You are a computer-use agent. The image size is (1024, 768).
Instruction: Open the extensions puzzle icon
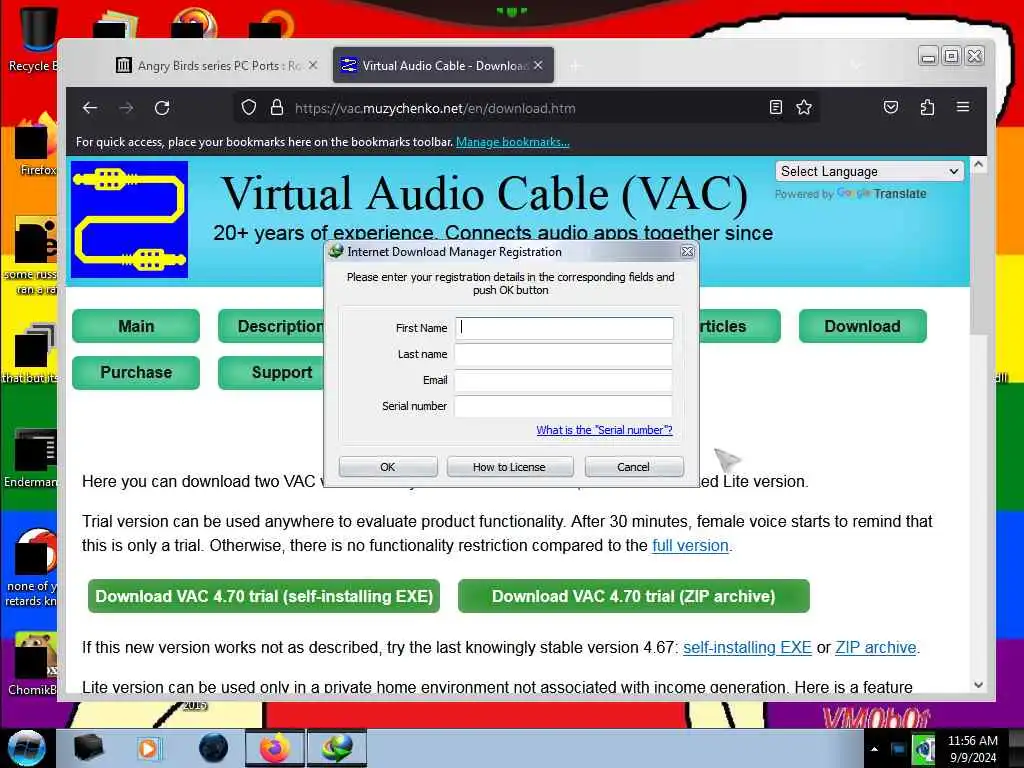pos(927,108)
